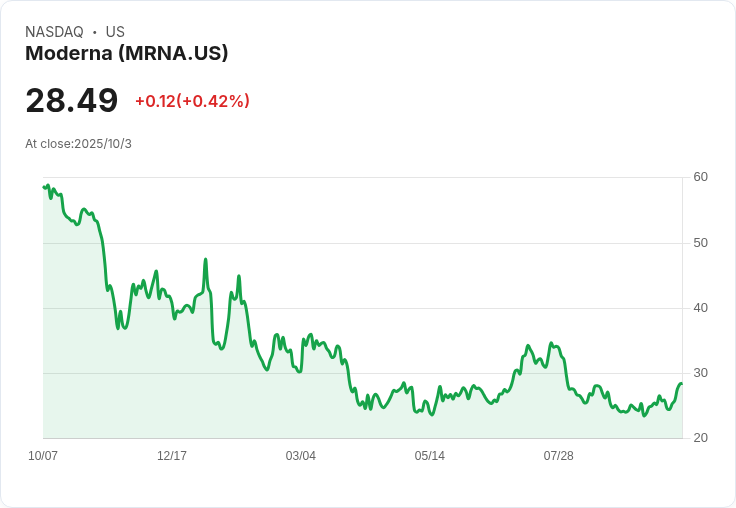Click the 05/14 date label on the axis

click(429, 456)
